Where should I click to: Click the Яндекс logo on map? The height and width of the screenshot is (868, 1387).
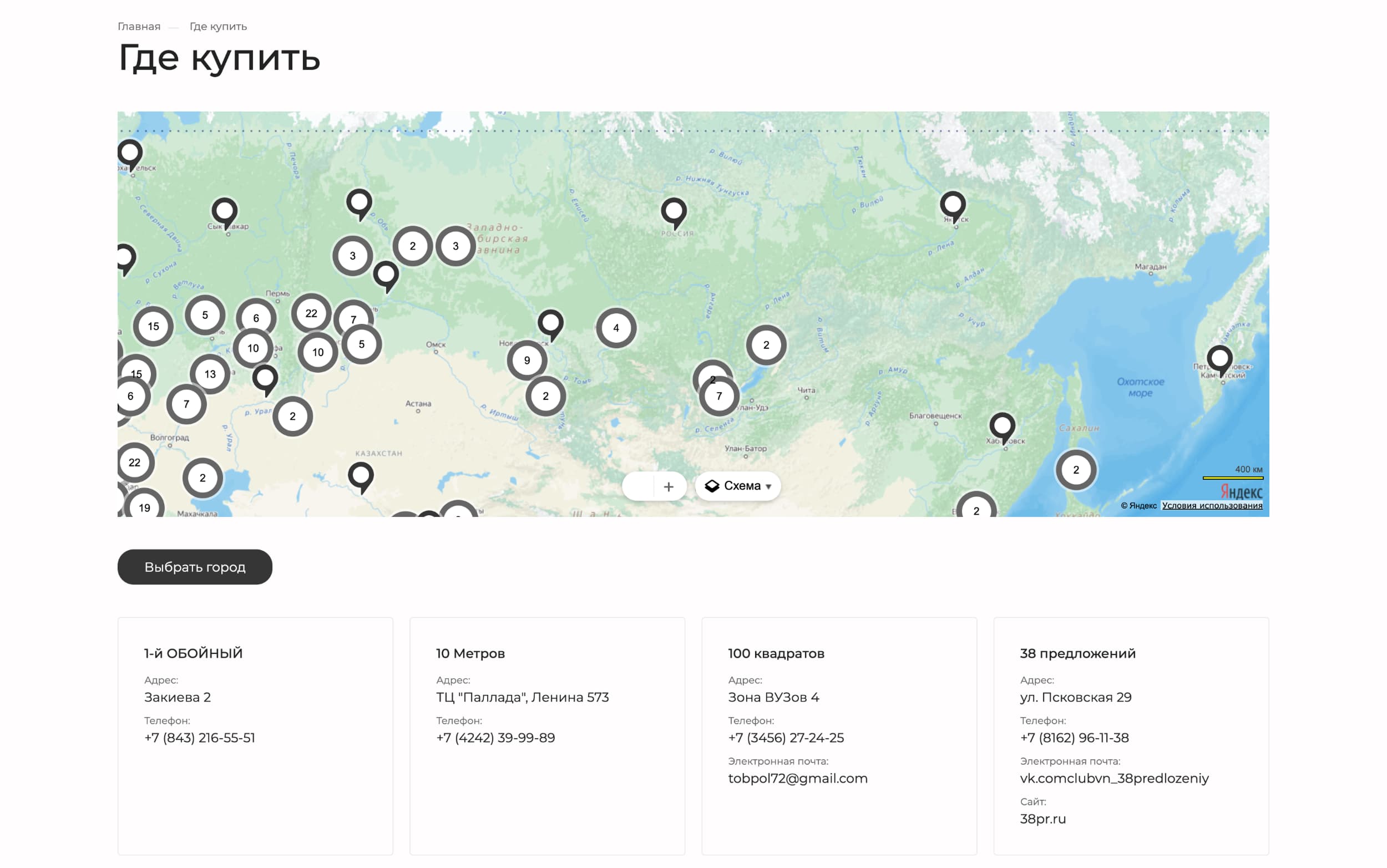coord(1241,492)
